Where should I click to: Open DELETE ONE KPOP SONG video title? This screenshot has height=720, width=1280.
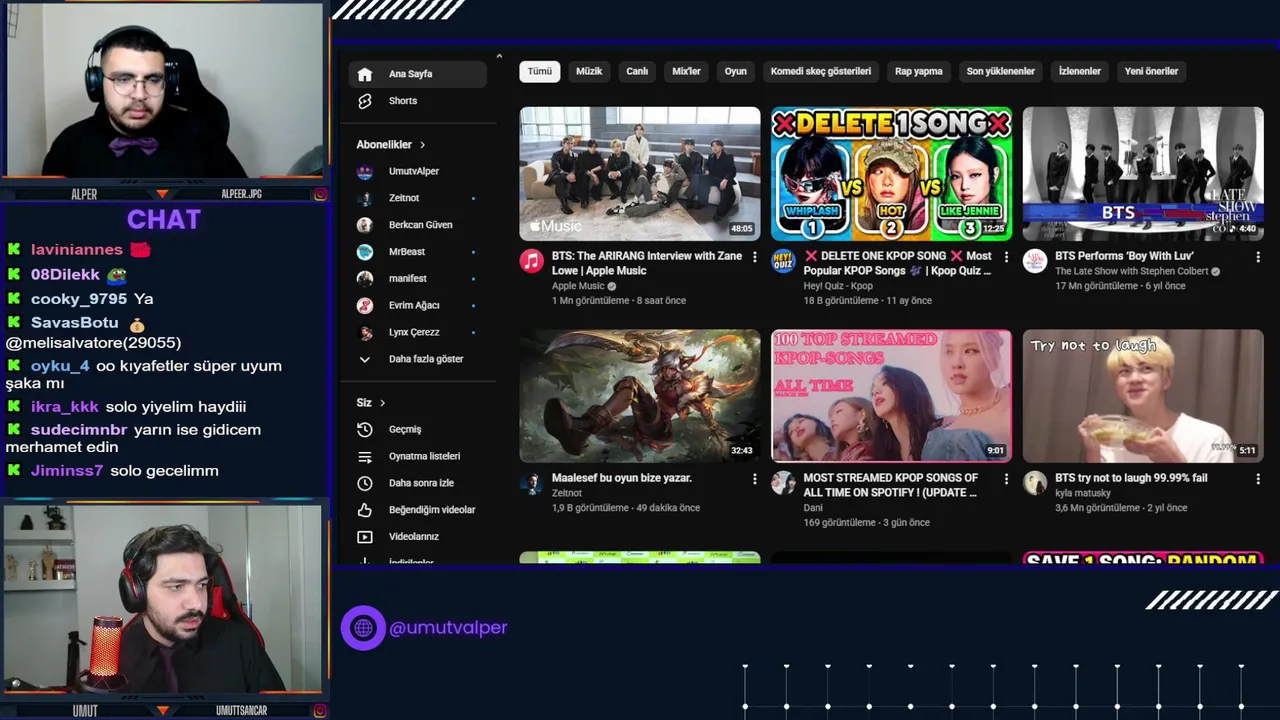point(898,263)
